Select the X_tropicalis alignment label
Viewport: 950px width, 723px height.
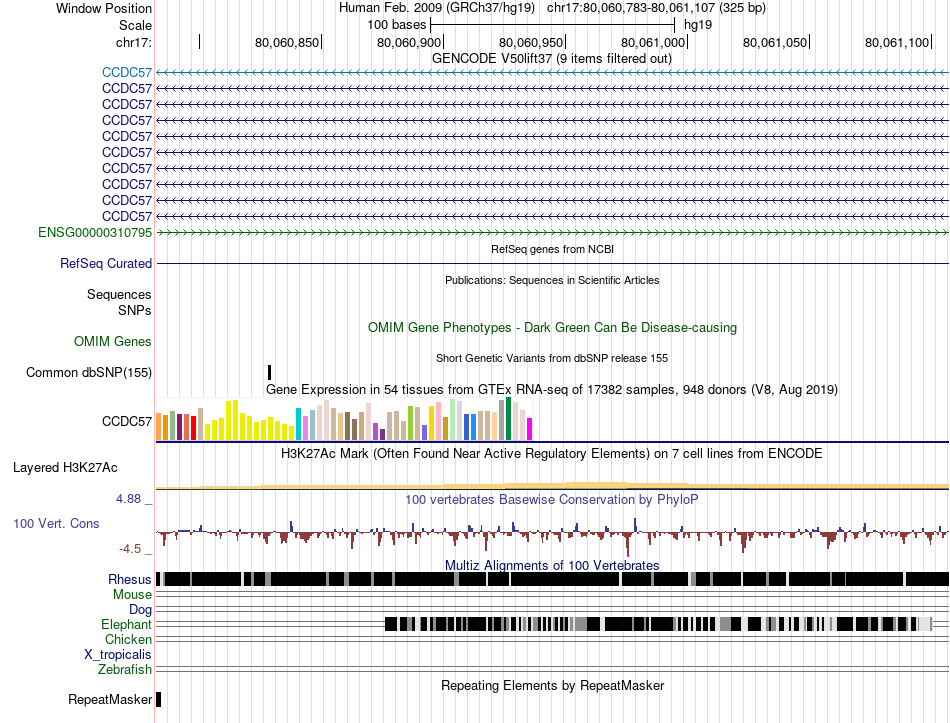pos(118,655)
